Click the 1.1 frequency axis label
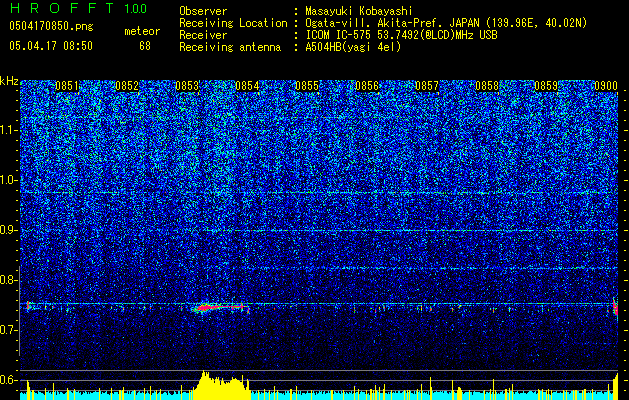The width and height of the screenshot is (629, 400). pos(8,130)
